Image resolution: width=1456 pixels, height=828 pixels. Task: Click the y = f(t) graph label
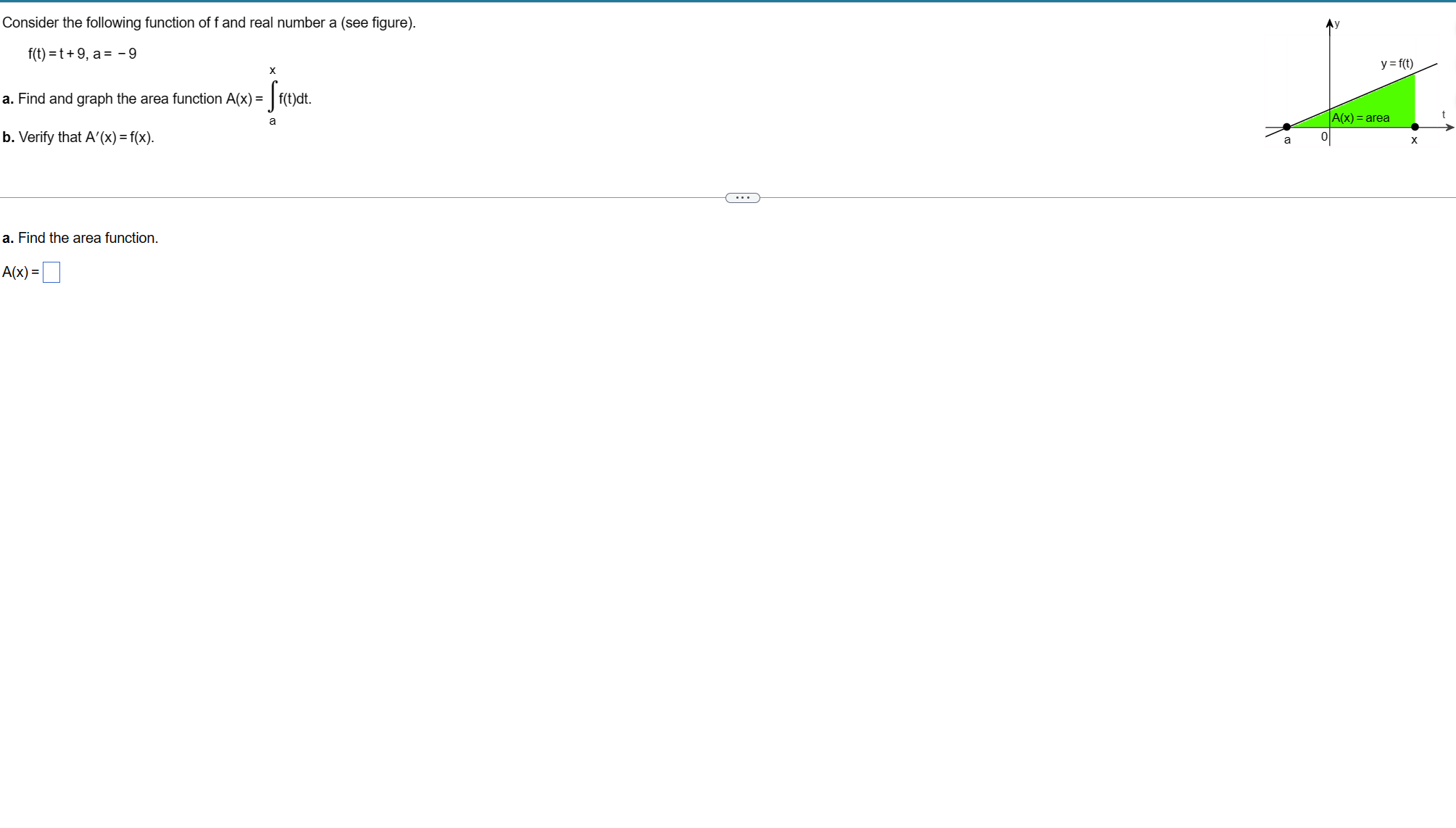1397,64
